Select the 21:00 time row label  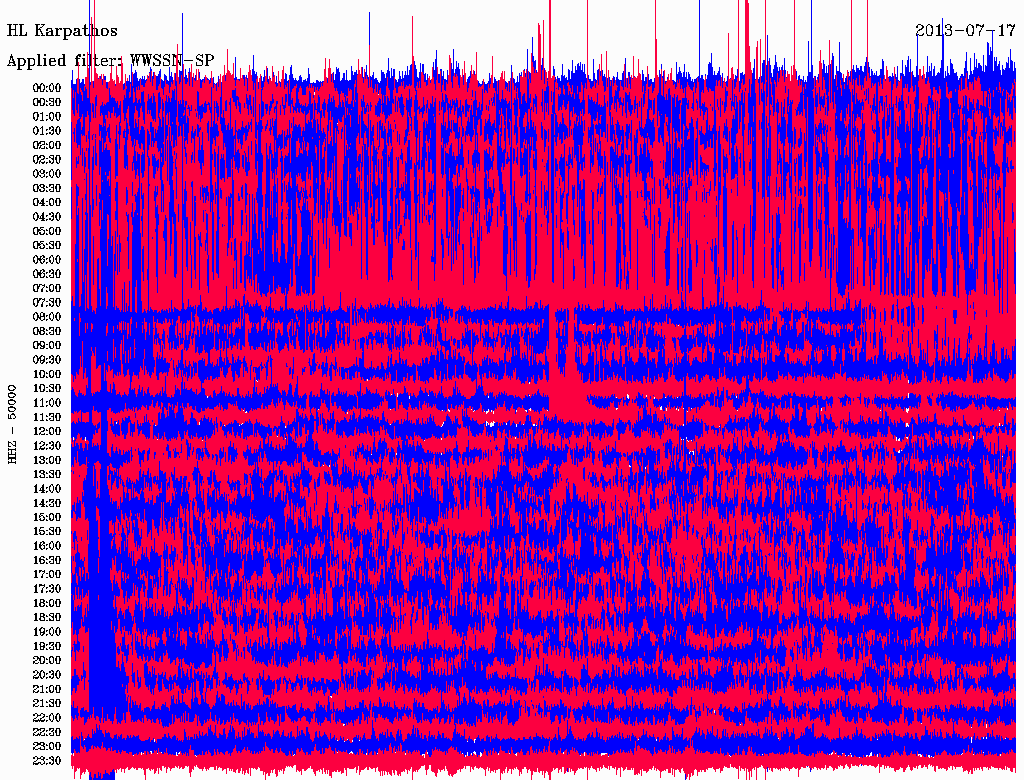coord(47,689)
